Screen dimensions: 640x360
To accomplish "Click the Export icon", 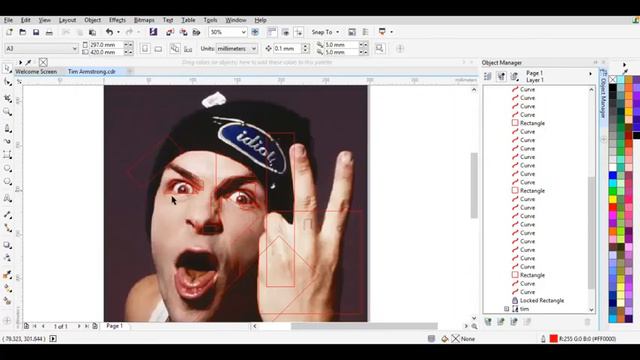I will tap(183, 32).
